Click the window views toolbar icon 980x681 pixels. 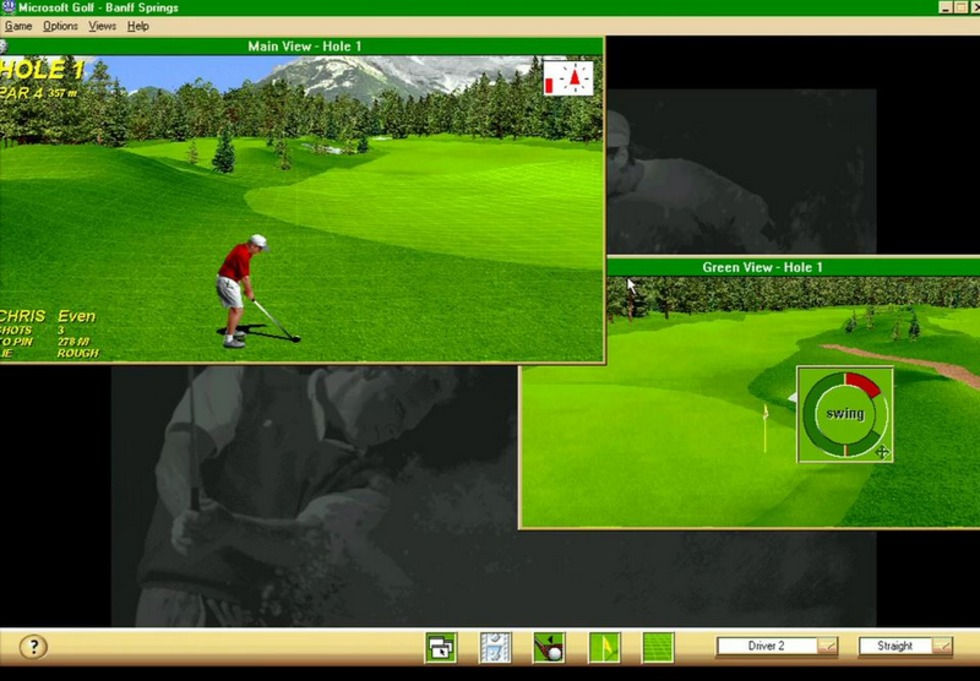coord(441,647)
